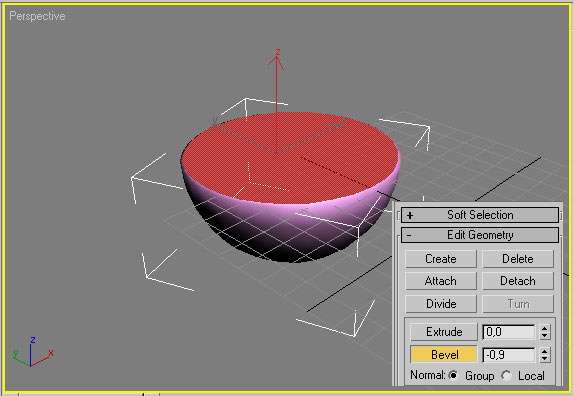Select the Local normal radio button
Viewport: 573px width, 396px height.
[506, 375]
